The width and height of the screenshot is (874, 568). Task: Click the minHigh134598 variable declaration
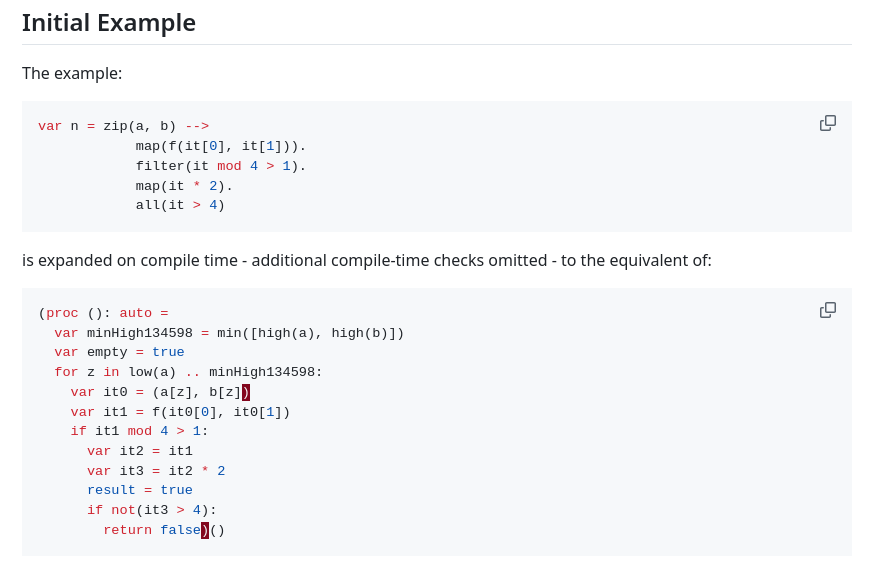click(229, 333)
